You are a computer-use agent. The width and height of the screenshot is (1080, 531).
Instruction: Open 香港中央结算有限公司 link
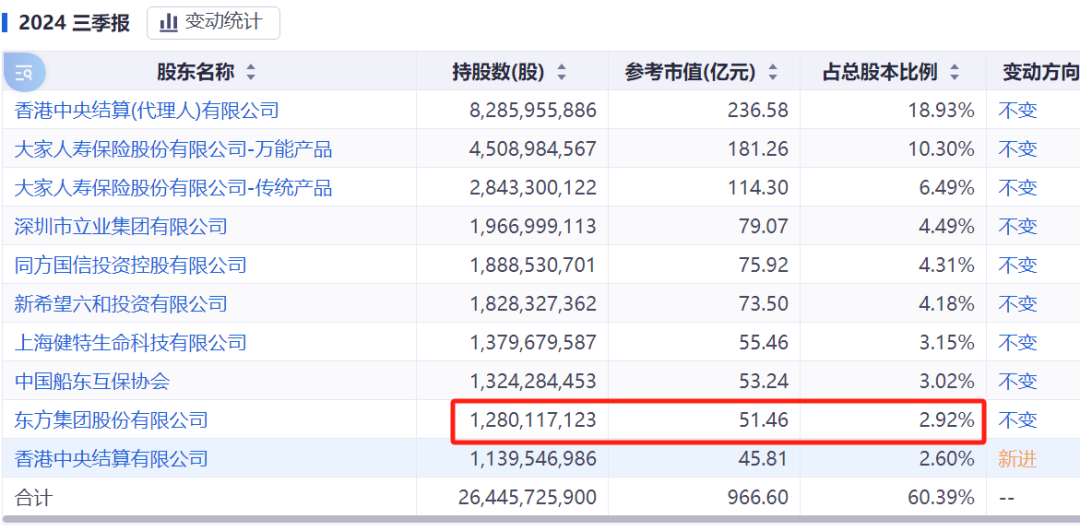pos(110,458)
